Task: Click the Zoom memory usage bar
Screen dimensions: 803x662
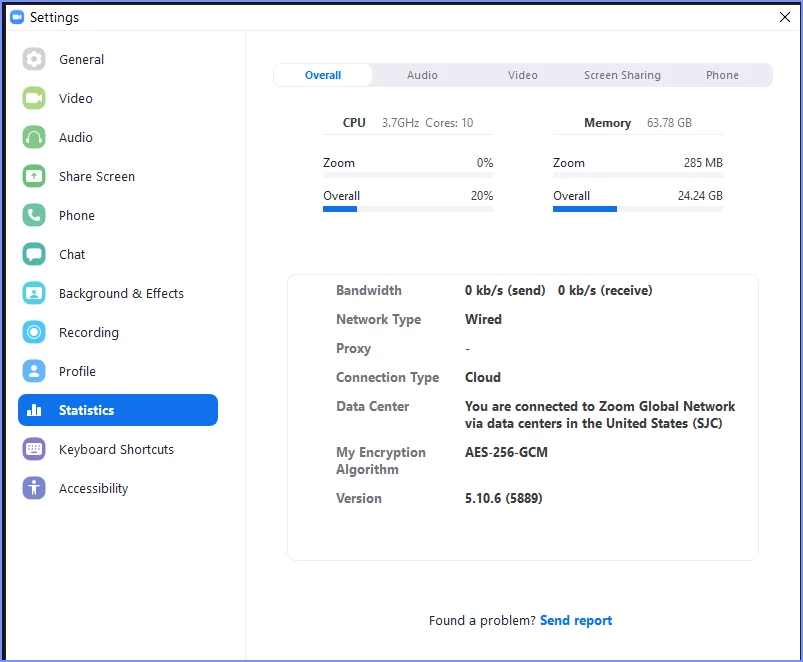Action: tap(638, 176)
